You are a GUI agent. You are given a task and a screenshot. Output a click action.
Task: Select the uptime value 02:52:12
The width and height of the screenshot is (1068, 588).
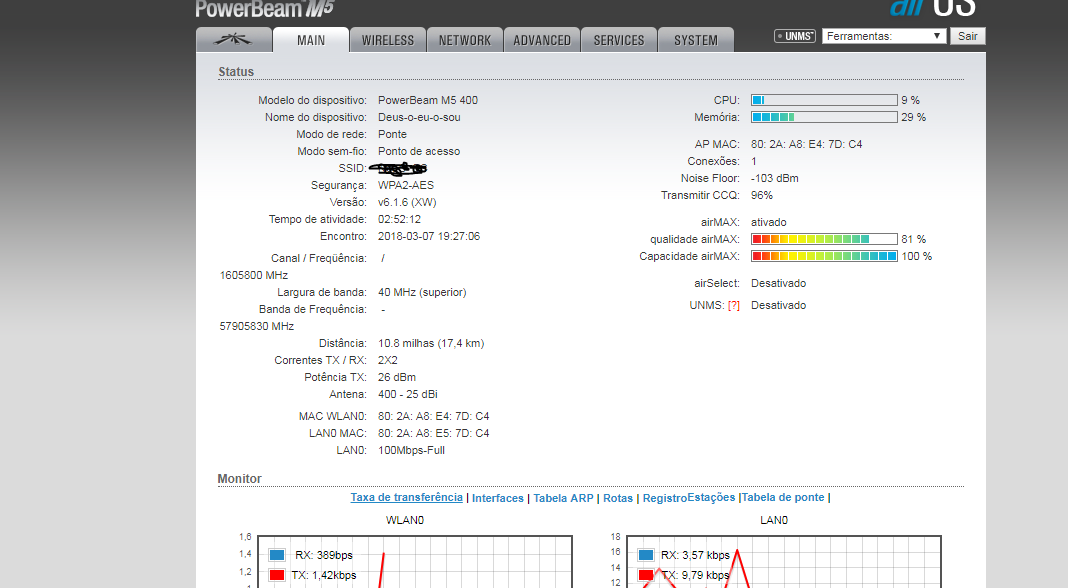tap(399, 219)
